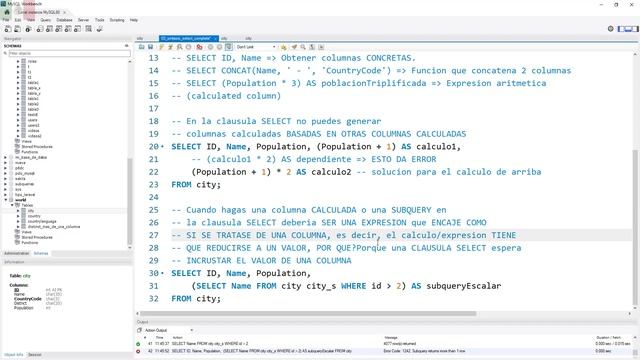Switch to the Local instance connection tab

coord(39,12)
